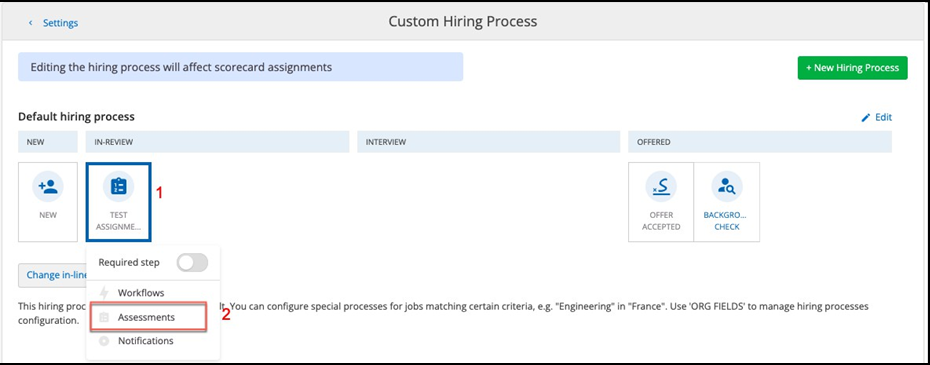Click the + New Hiring Process button
This screenshot has height=365, width=930.
pos(852,68)
